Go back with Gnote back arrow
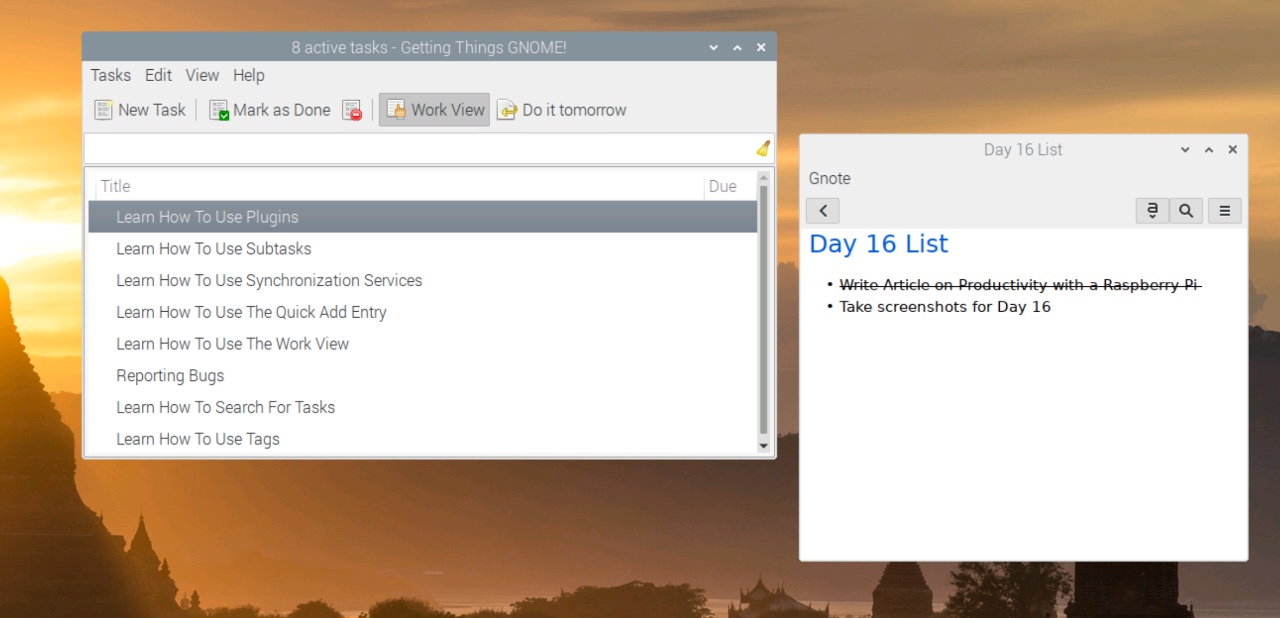The image size is (1280, 618). point(822,210)
